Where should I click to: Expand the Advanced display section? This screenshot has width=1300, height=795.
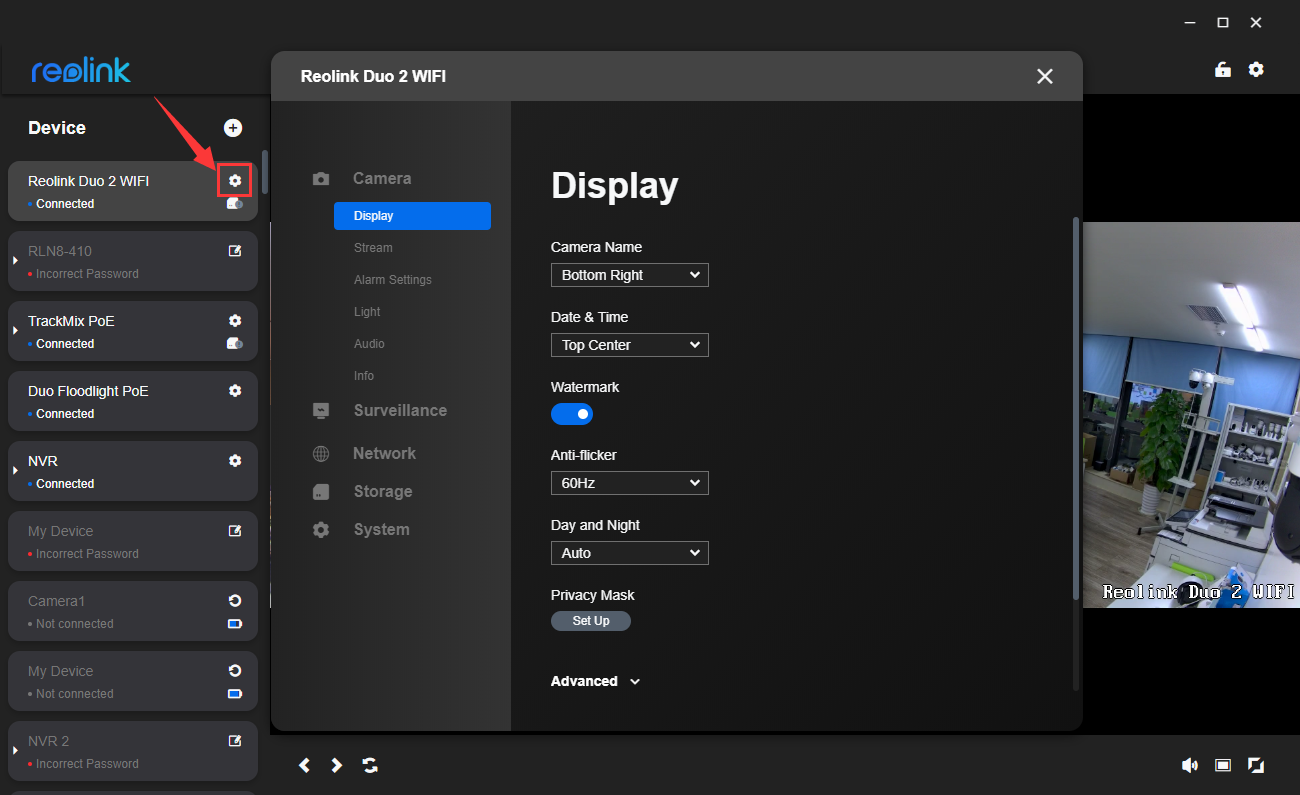coord(596,681)
